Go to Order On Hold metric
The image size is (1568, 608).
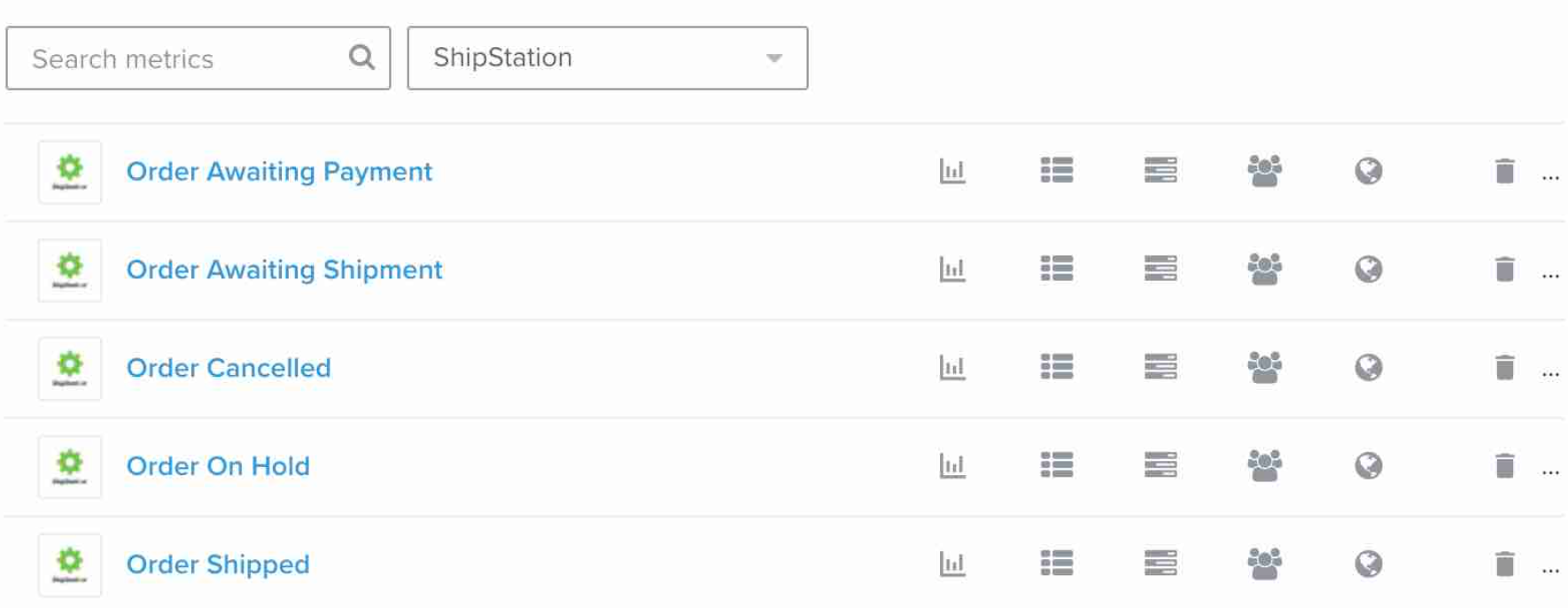(218, 466)
